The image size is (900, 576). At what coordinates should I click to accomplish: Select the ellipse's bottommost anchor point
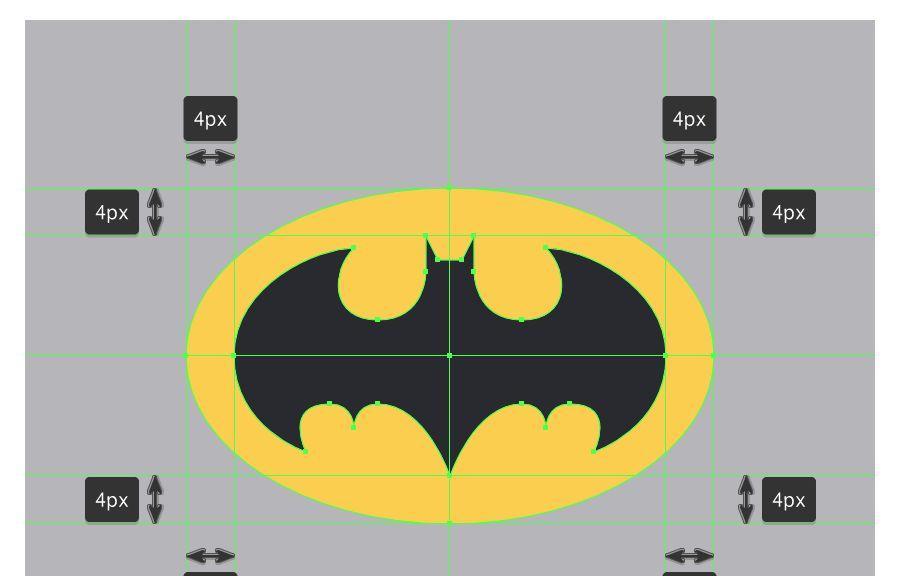[449, 522]
